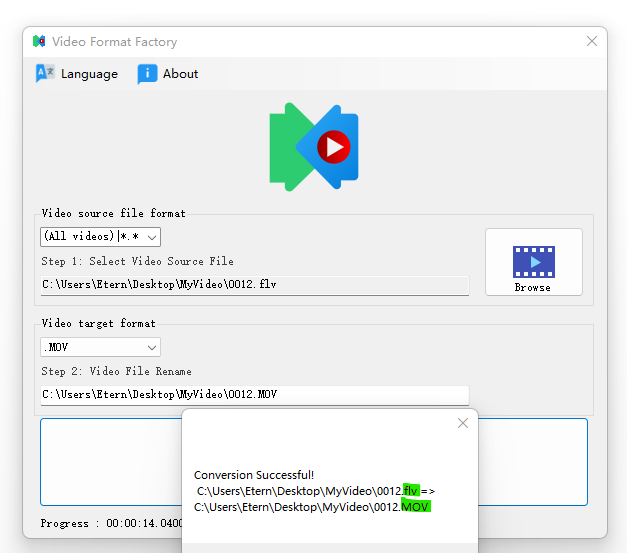Click the highlighted flv source path line
The width and height of the screenshot is (627, 553).
click(x=316, y=491)
